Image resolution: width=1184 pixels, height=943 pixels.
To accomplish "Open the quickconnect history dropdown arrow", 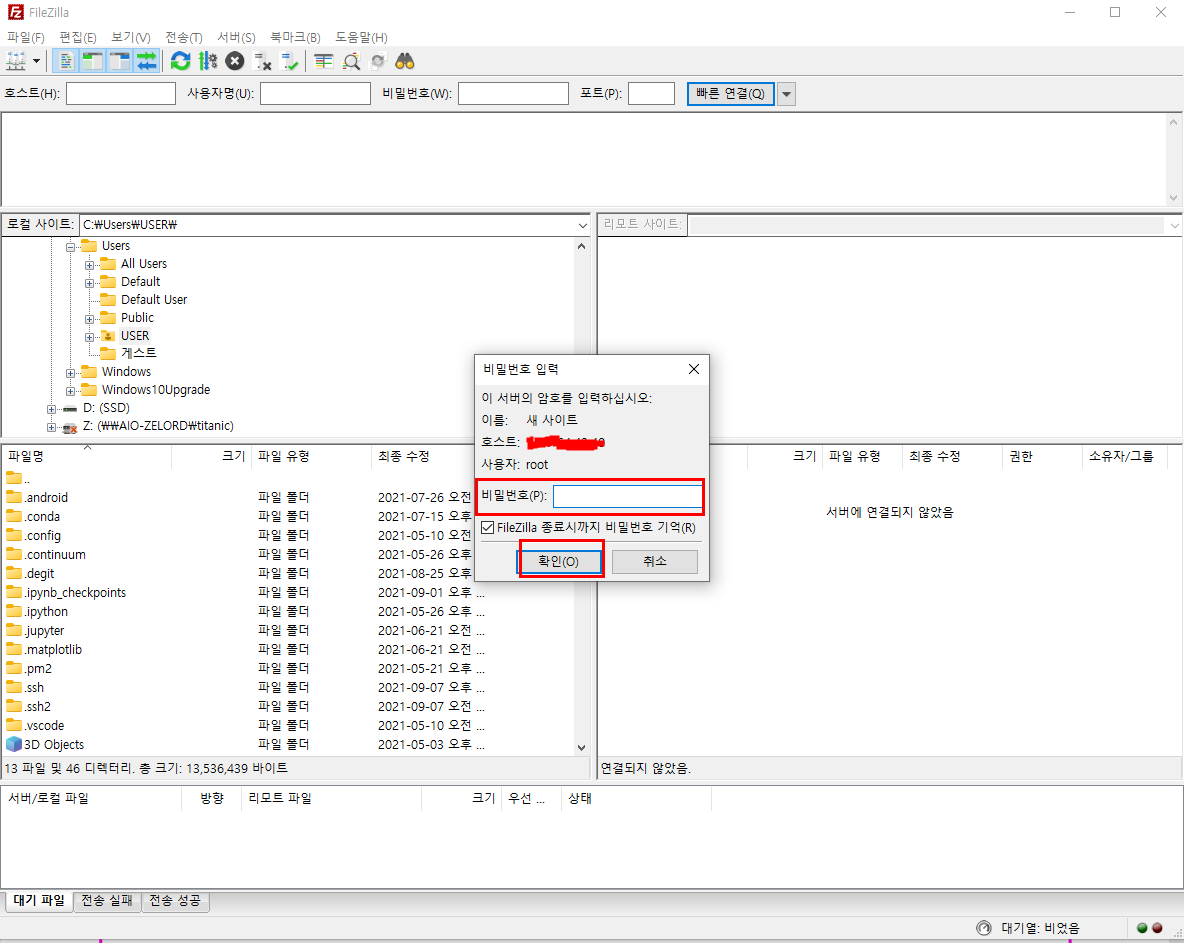I will tap(786, 94).
